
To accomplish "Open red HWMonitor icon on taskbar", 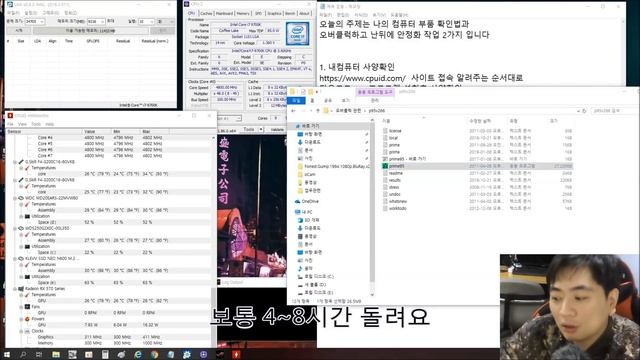I will [236, 355].
